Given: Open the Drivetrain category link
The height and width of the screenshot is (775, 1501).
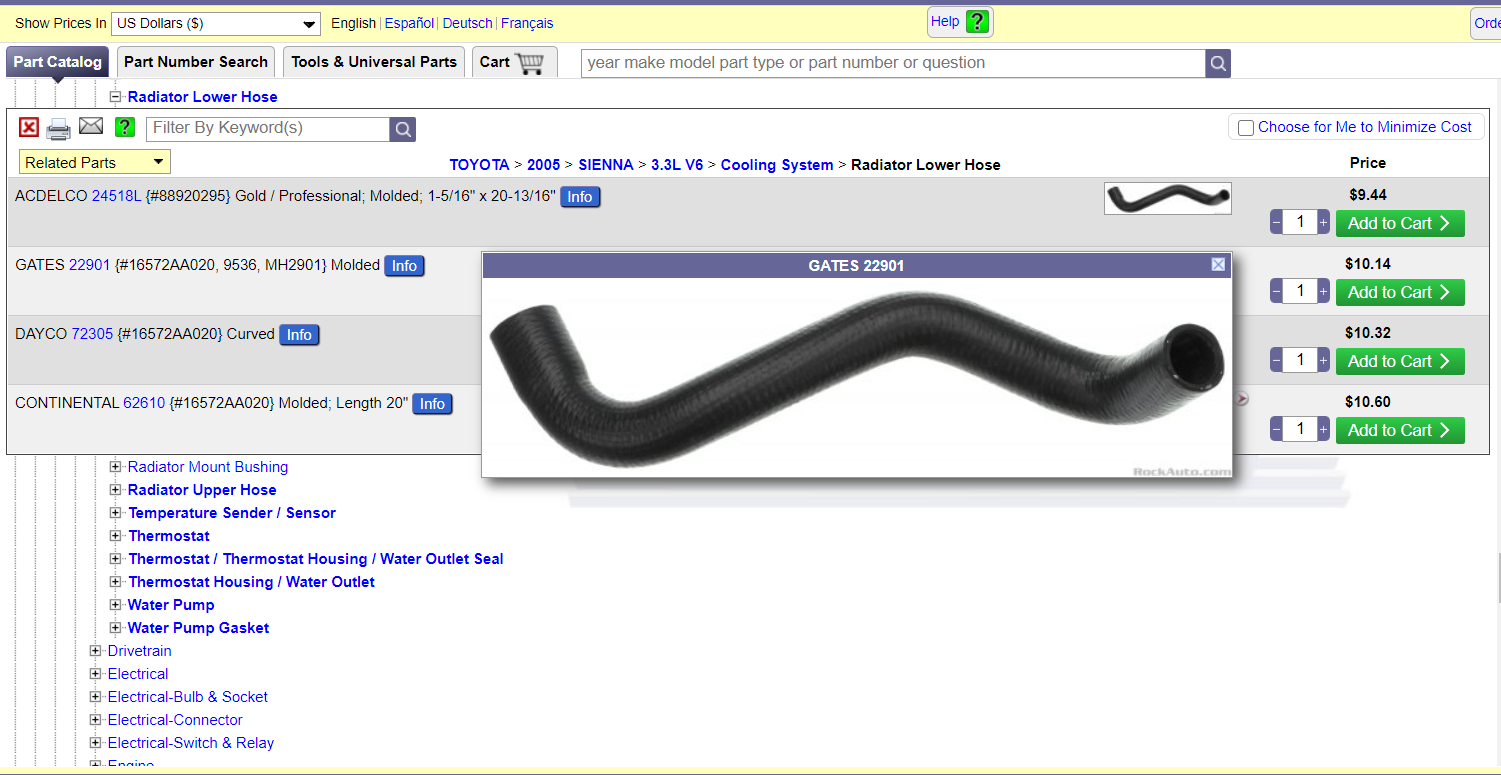Looking at the screenshot, I should tap(140, 651).
